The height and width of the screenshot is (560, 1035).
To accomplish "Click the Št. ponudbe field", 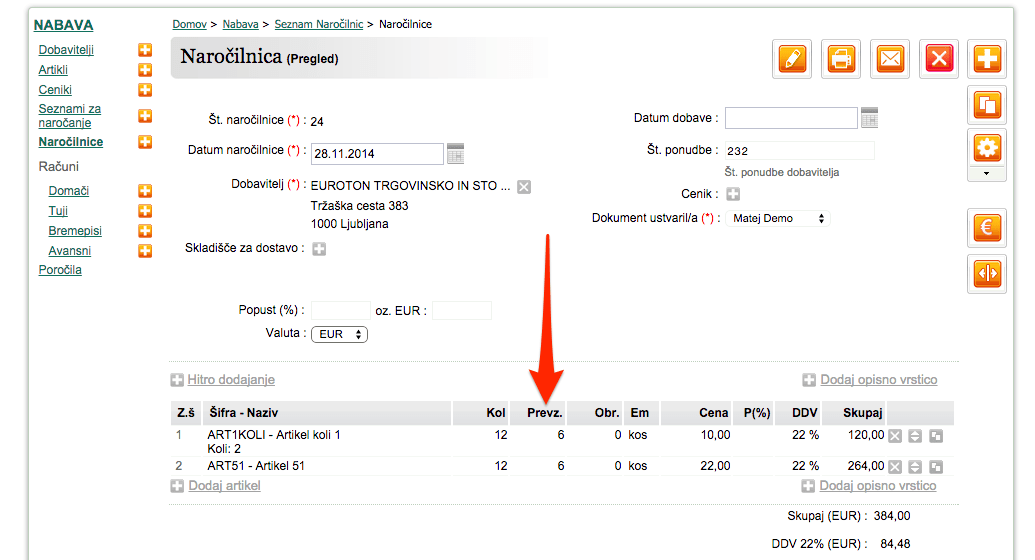I will (799, 151).
